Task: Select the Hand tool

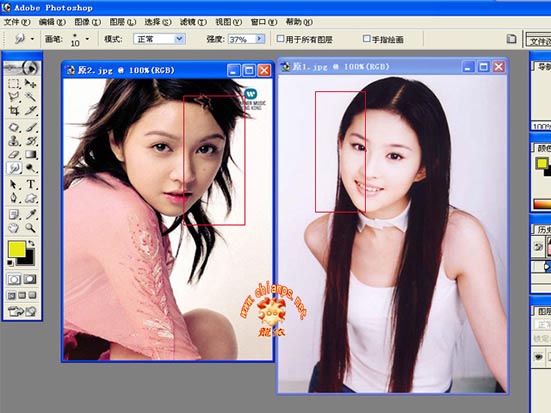Action: [x=14, y=228]
